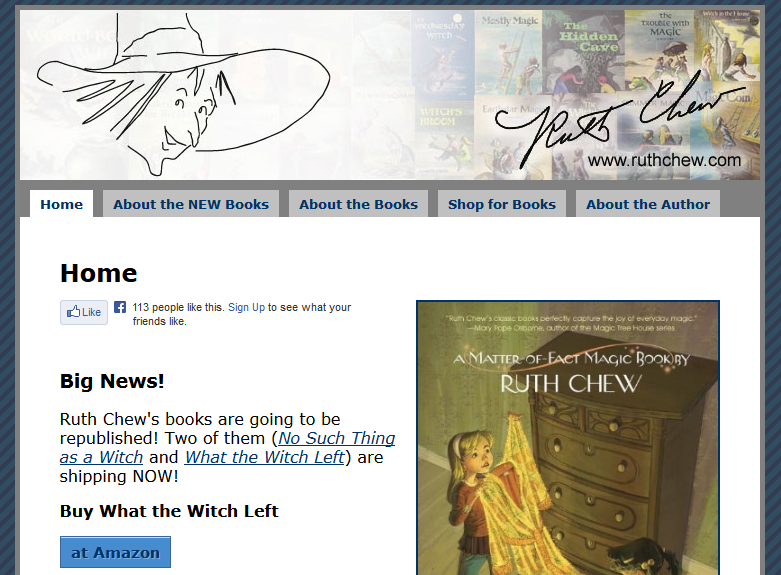Click the Facebook Like thumbs-up button

(84, 312)
